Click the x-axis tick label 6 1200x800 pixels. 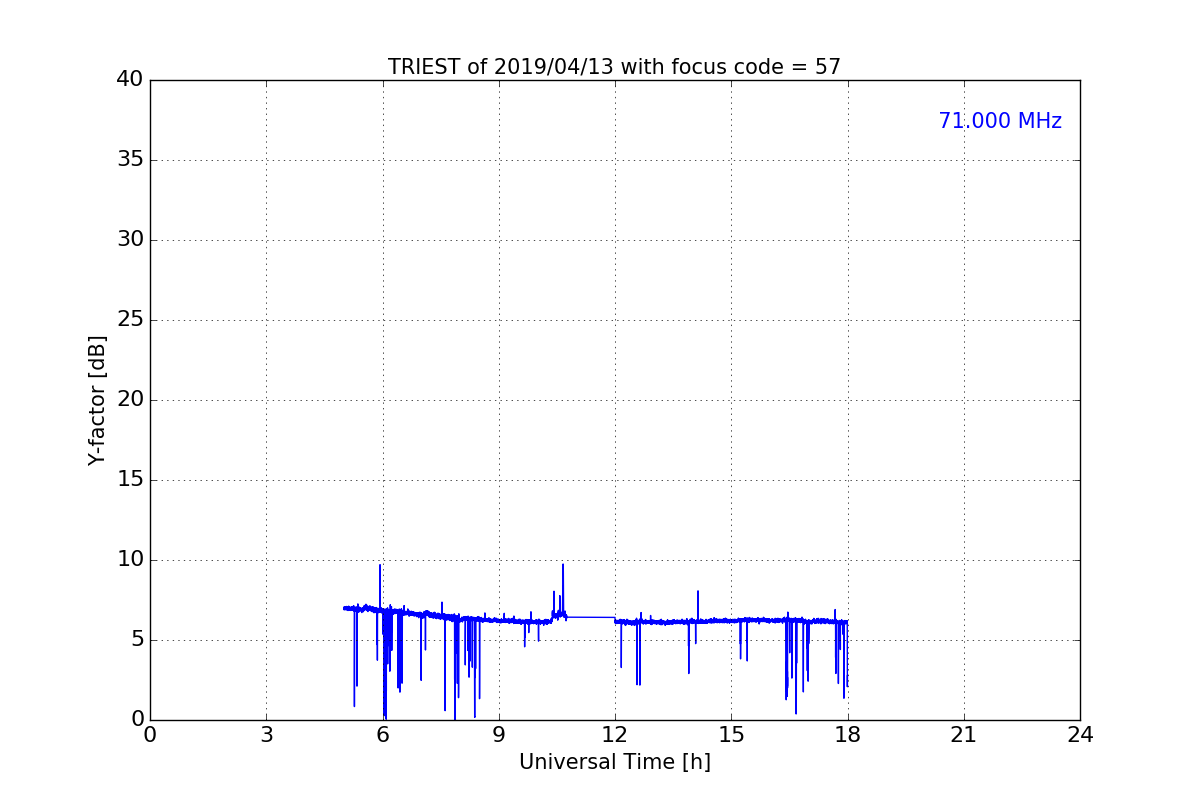(383, 735)
